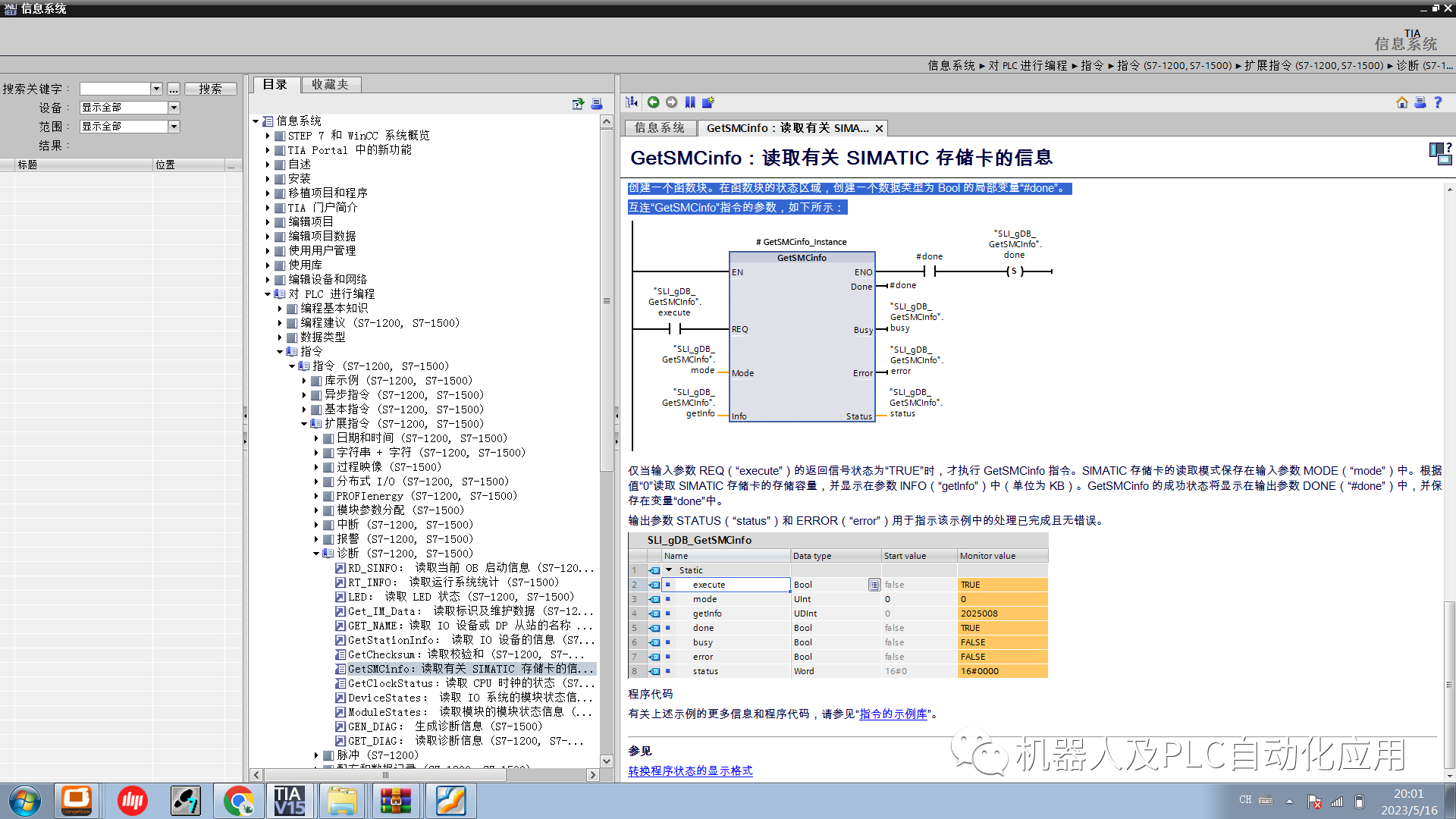
Task: Go back with the green arrow
Action: click(x=653, y=102)
